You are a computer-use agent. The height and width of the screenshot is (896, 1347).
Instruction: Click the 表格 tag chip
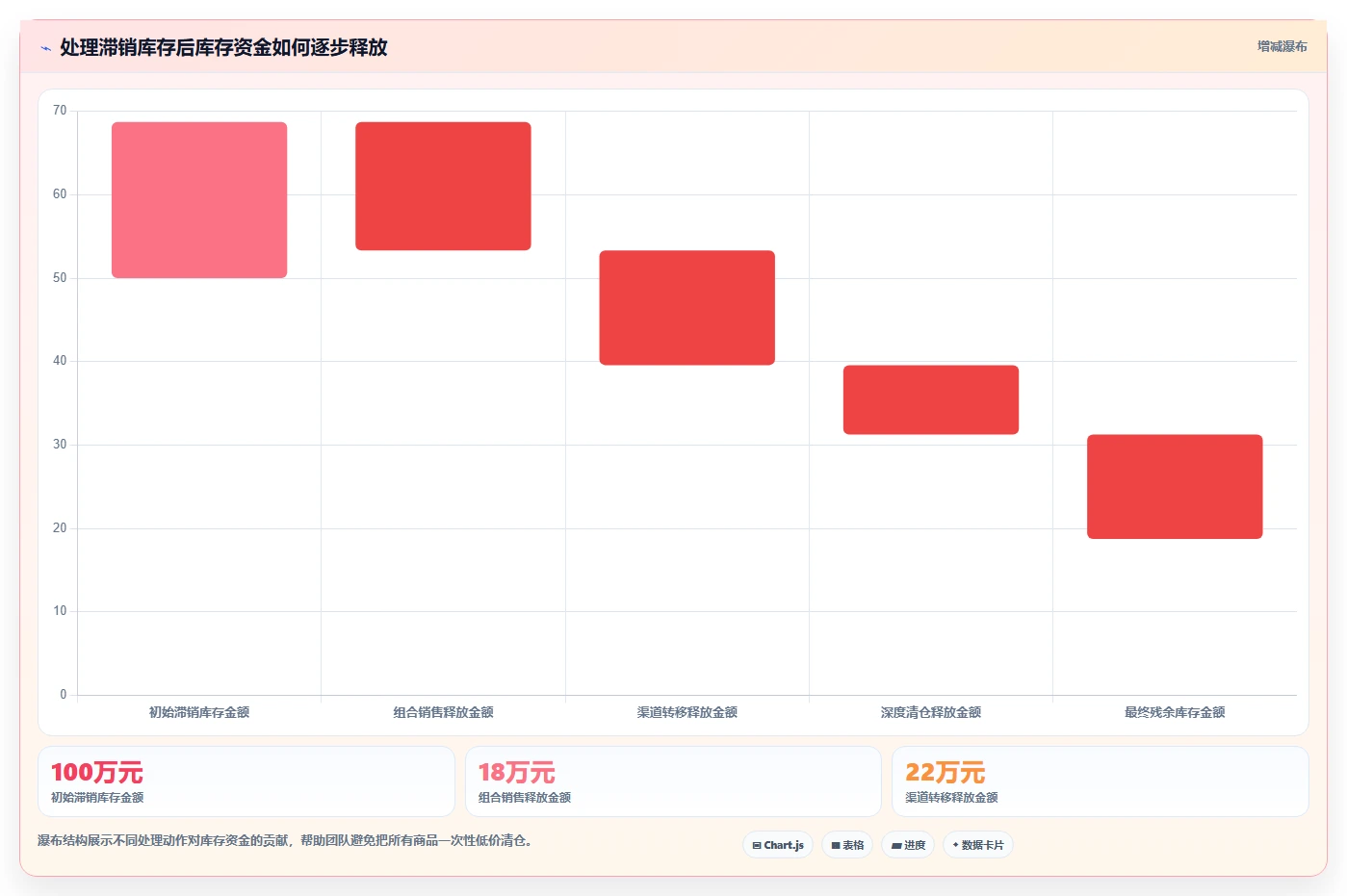(x=847, y=845)
